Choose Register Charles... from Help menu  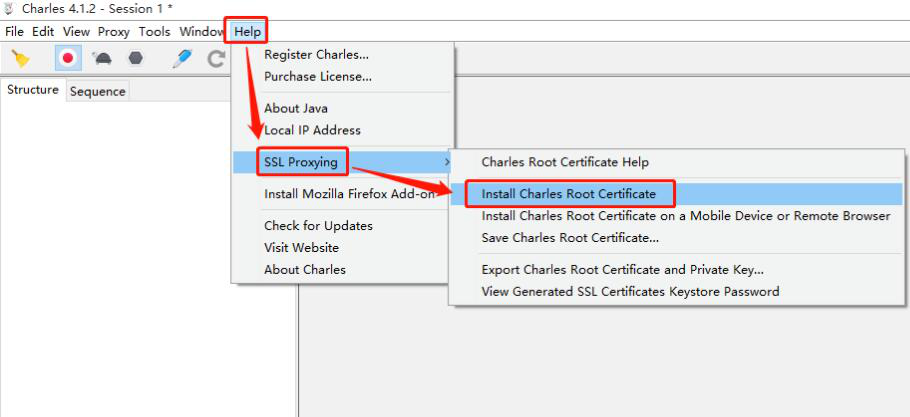pos(342,55)
